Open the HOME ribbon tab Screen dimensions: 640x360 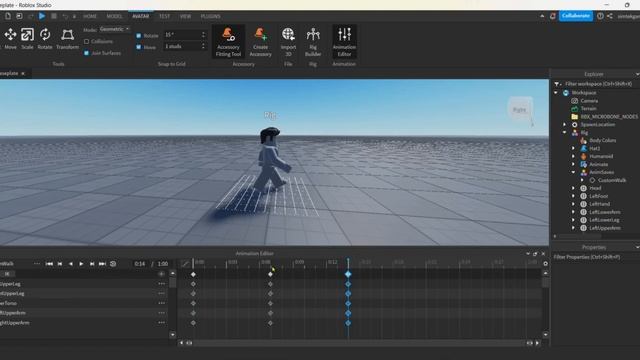tap(90, 16)
